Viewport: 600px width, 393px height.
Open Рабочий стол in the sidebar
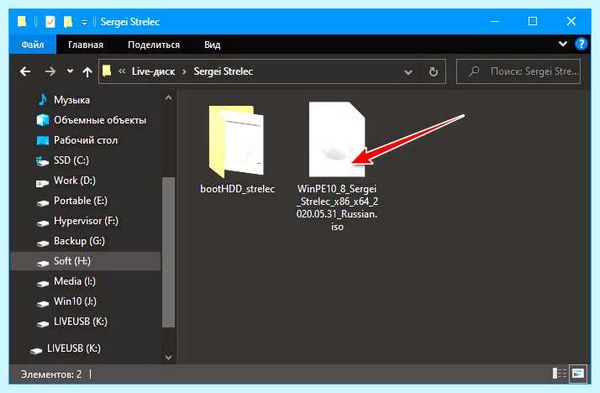pyautogui.click(x=85, y=140)
